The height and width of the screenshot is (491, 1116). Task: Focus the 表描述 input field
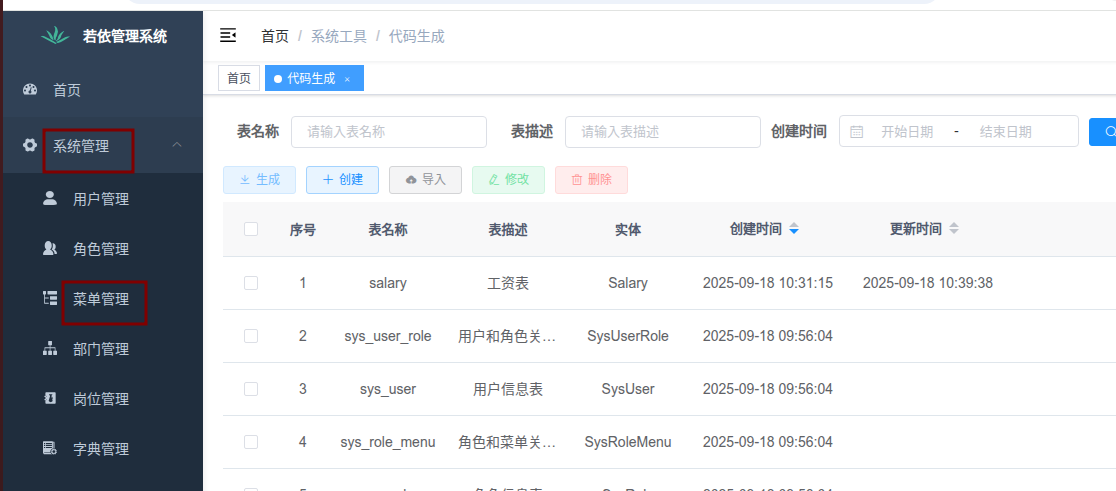click(x=663, y=132)
